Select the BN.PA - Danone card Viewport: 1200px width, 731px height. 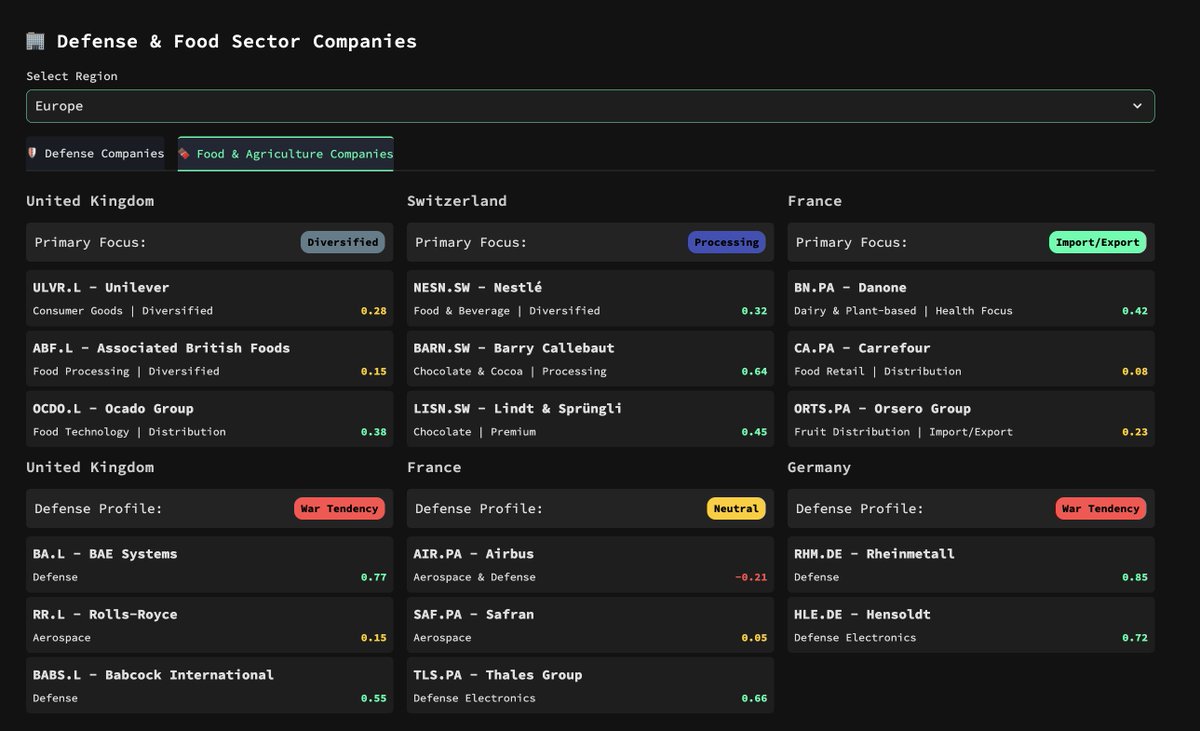pyautogui.click(x=971, y=298)
